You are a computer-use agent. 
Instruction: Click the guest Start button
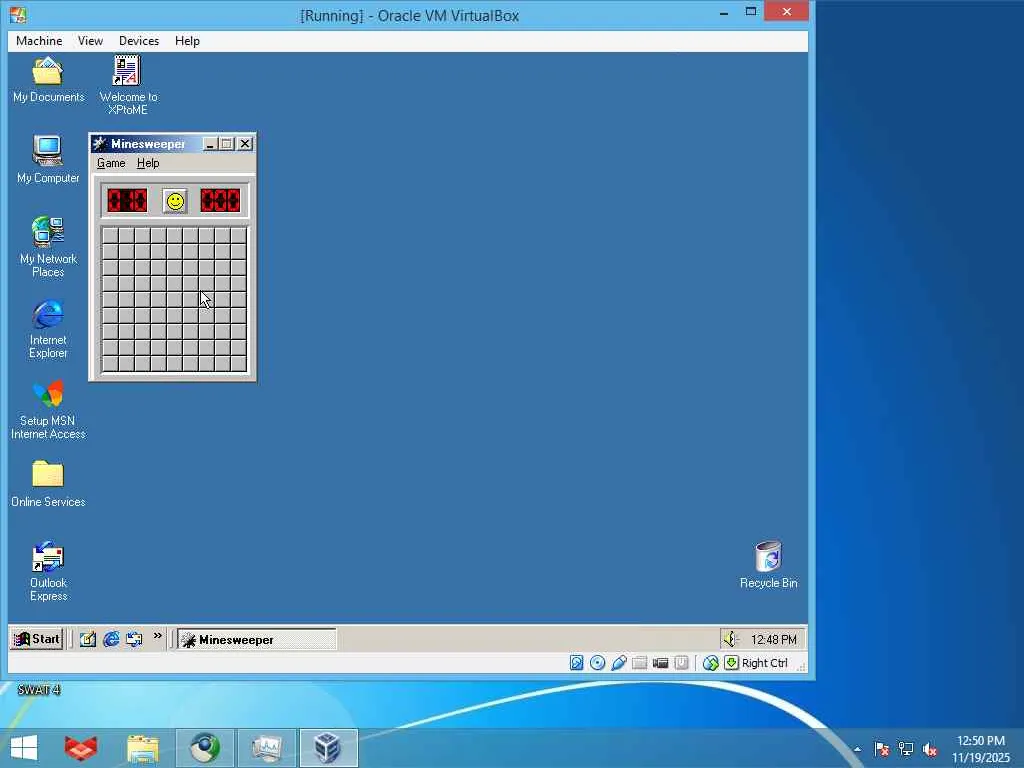[37, 639]
